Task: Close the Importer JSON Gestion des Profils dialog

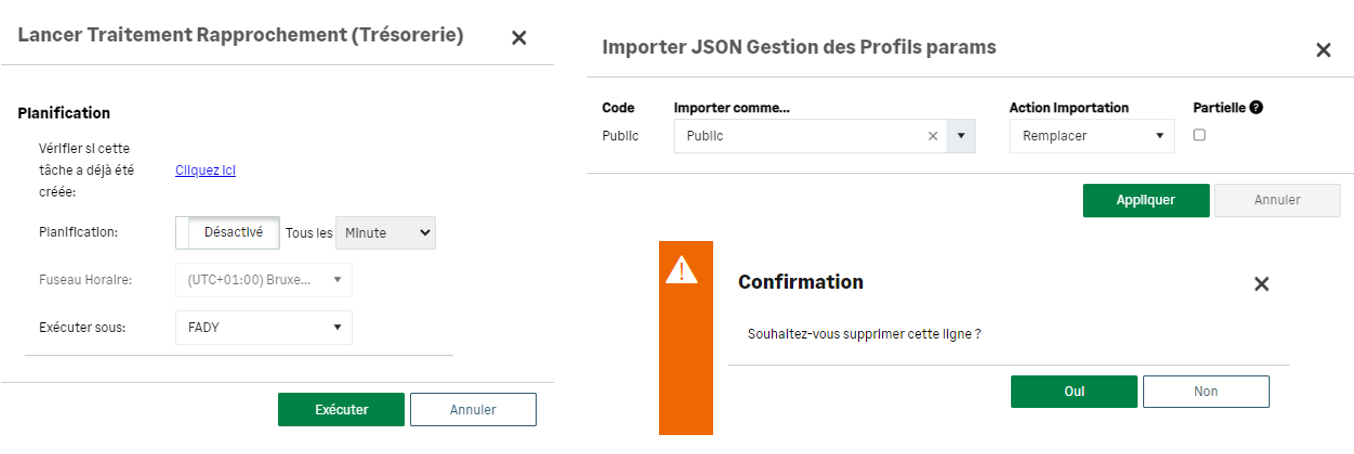Action: click(x=1323, y=50)
